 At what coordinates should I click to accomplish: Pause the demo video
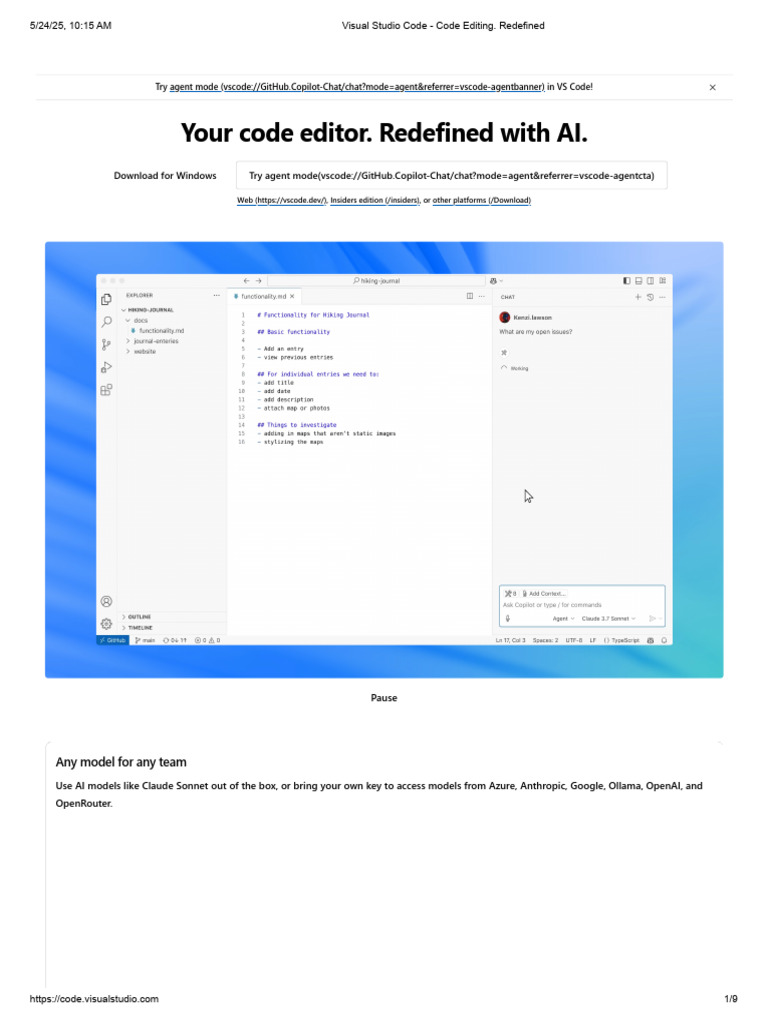click(x=384, y=698)
